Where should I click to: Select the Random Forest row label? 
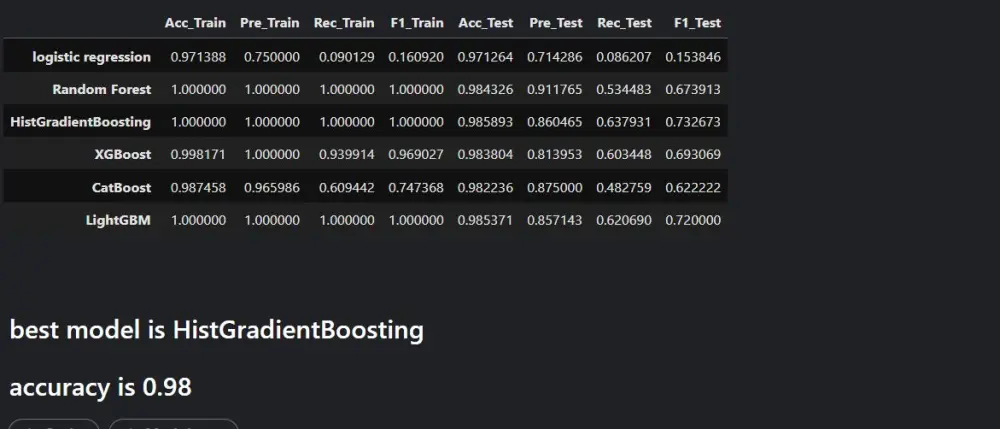point(101,90)
